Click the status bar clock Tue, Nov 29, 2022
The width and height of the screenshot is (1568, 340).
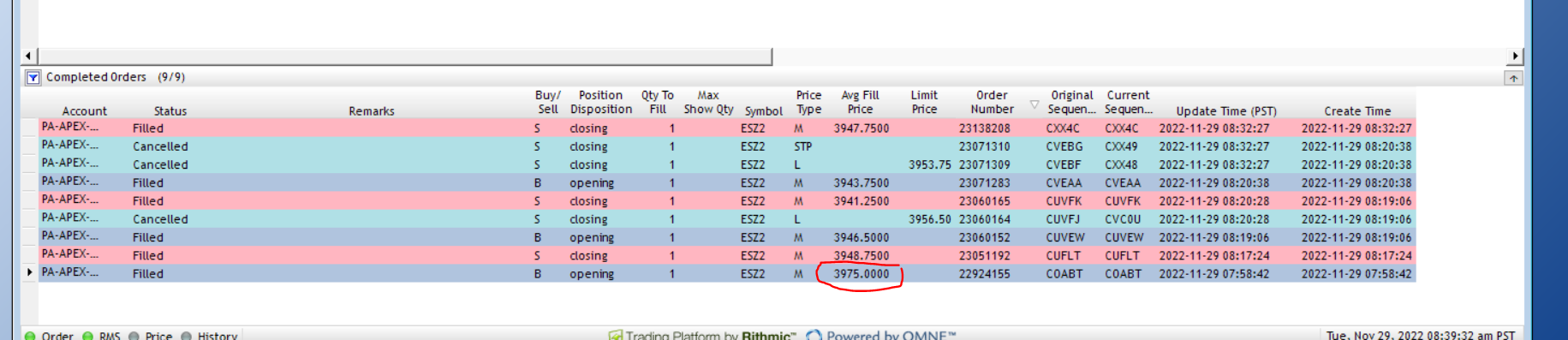(x=1421, y=335)
